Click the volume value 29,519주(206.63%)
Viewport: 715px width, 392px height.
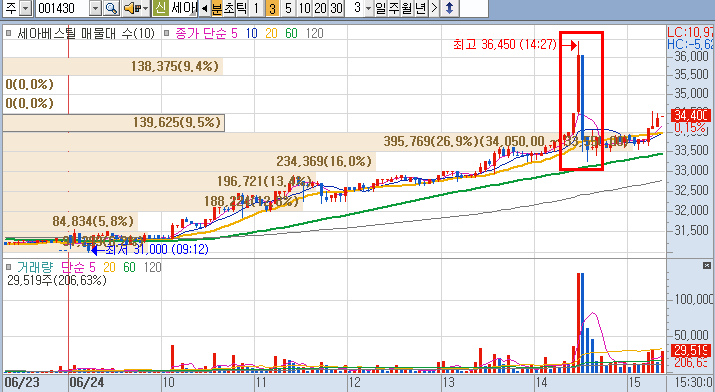(x=57, y=280)
